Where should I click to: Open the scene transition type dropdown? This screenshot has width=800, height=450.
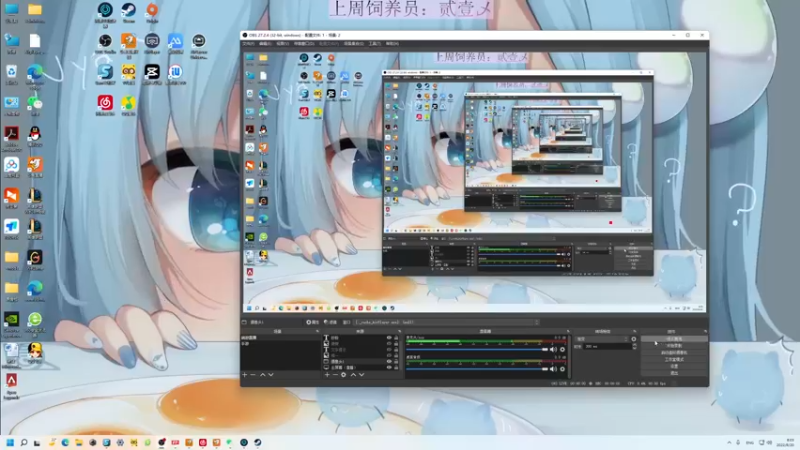[x=603, y=339]
